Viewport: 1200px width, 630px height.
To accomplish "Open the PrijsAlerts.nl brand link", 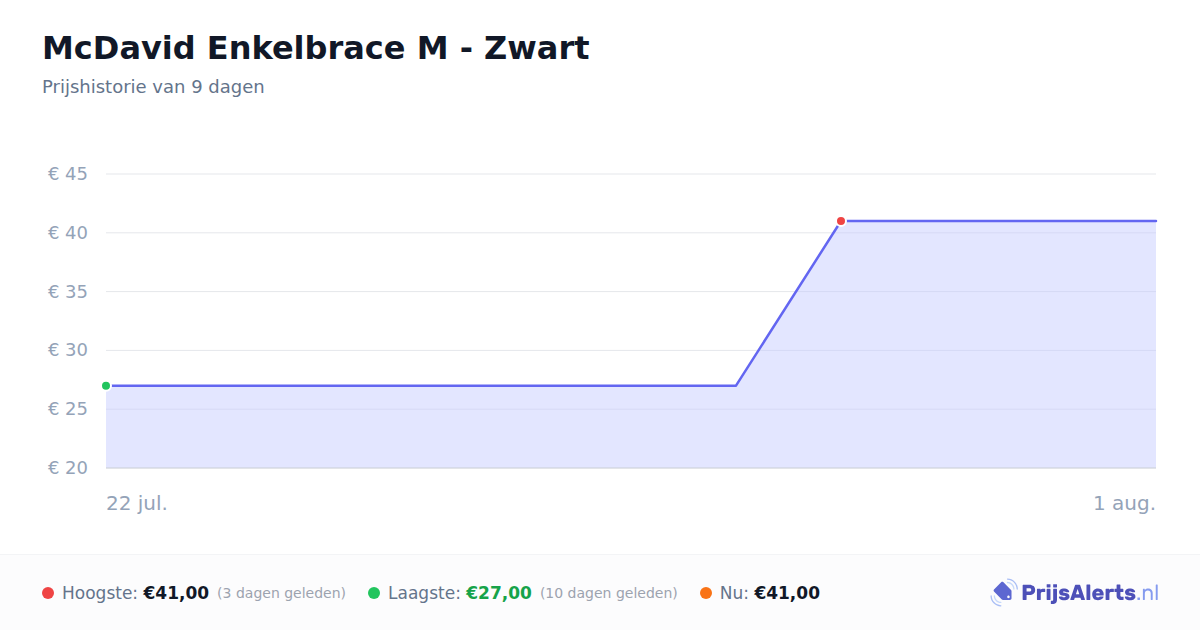I will [1075, 593].
